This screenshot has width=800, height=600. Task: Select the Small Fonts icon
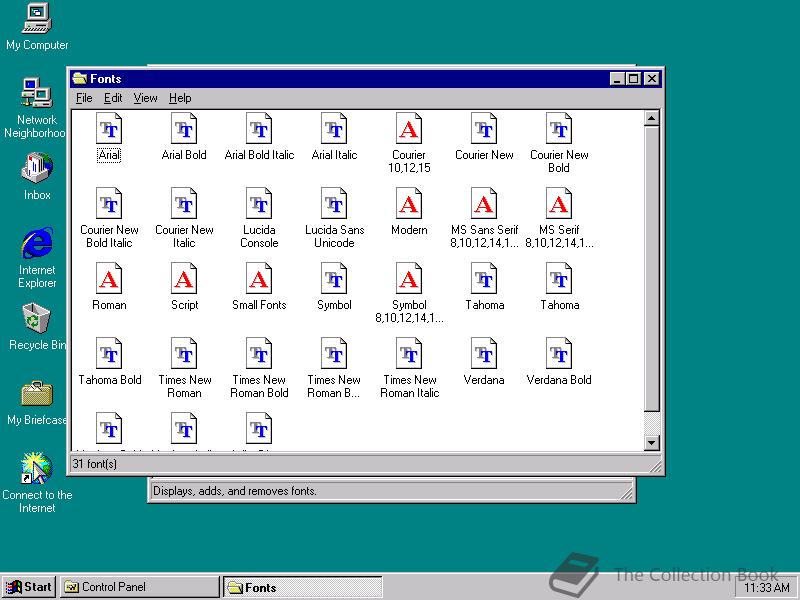(259, 279)
